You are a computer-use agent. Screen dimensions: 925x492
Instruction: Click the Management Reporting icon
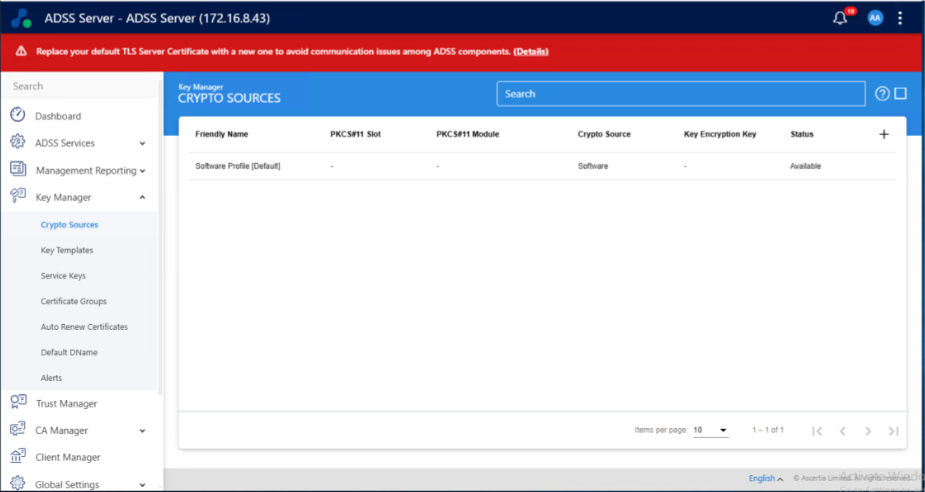[x=18, y=170]
